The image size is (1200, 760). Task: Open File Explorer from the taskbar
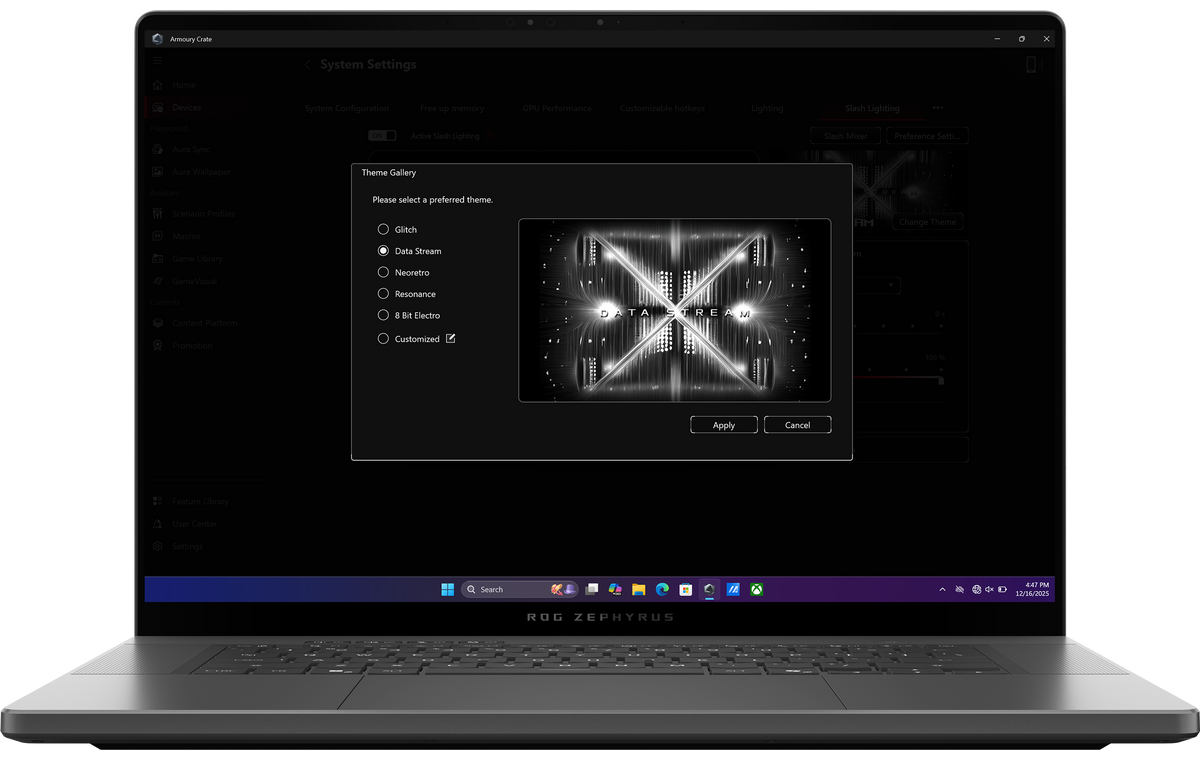[638, 589]
